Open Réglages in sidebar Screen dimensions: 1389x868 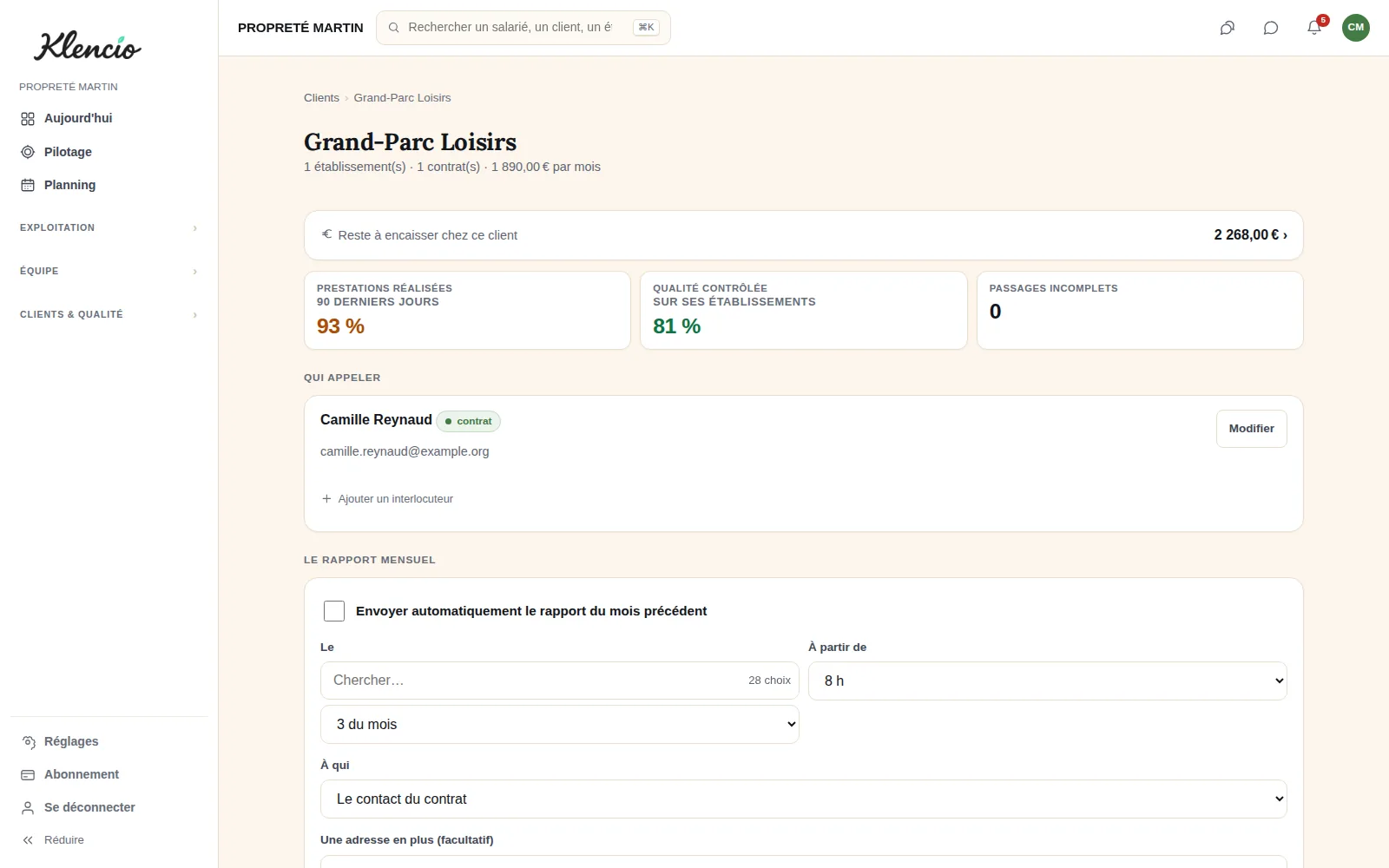point(109,742)
